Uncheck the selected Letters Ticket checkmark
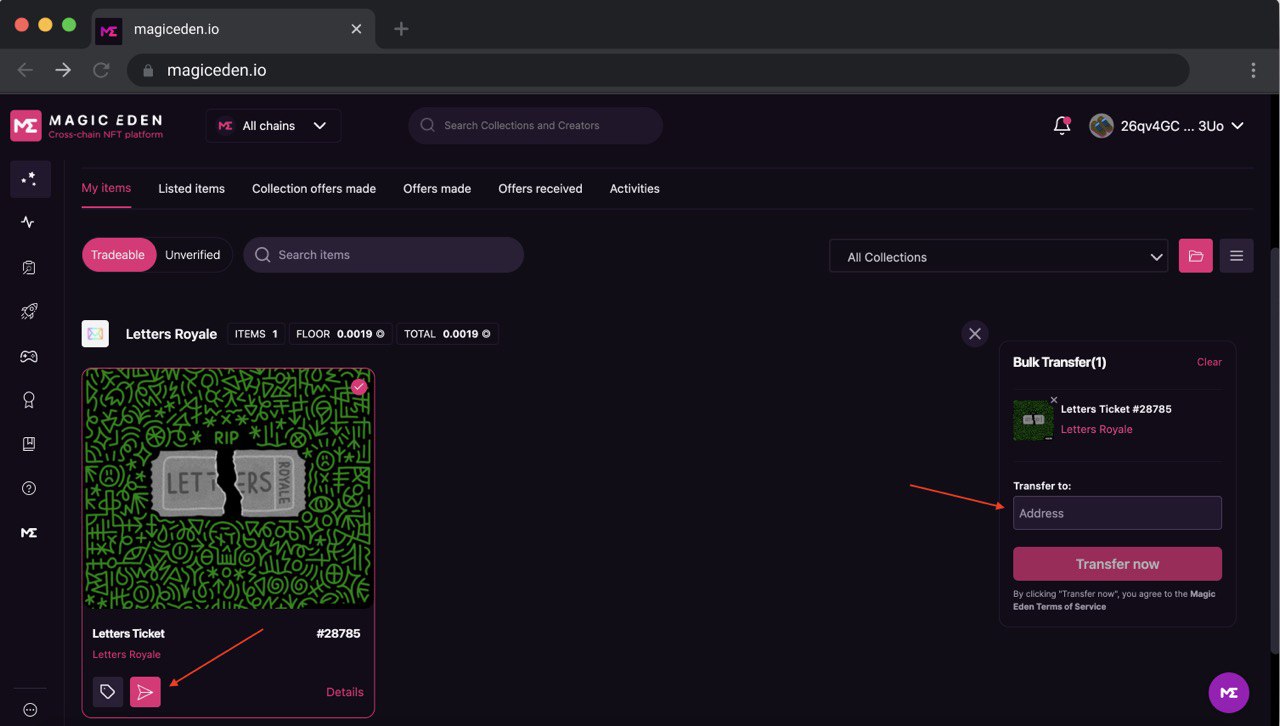The image size is (1280, 726). (x=359, y=387)
